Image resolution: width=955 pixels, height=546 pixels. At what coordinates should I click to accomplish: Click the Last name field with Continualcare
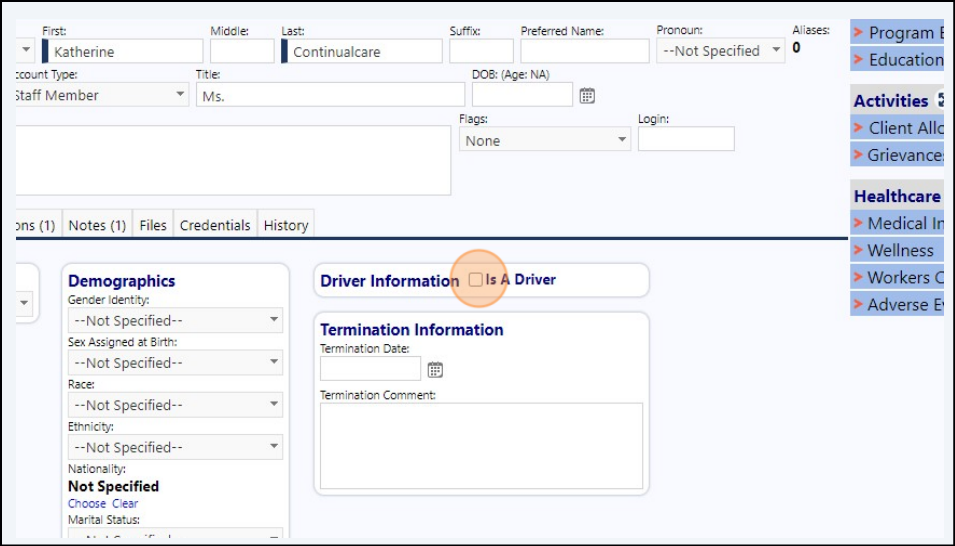364,52
